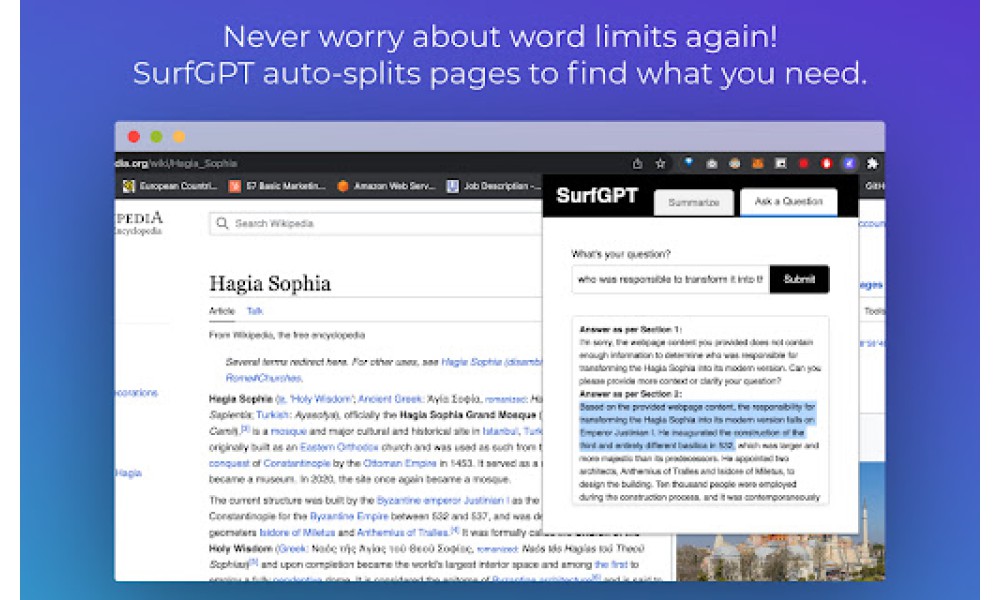Image resolution: width=1000 pixels, height=600 pixels.
Task: Click the green window button in title bar
Action: [156, 136]
